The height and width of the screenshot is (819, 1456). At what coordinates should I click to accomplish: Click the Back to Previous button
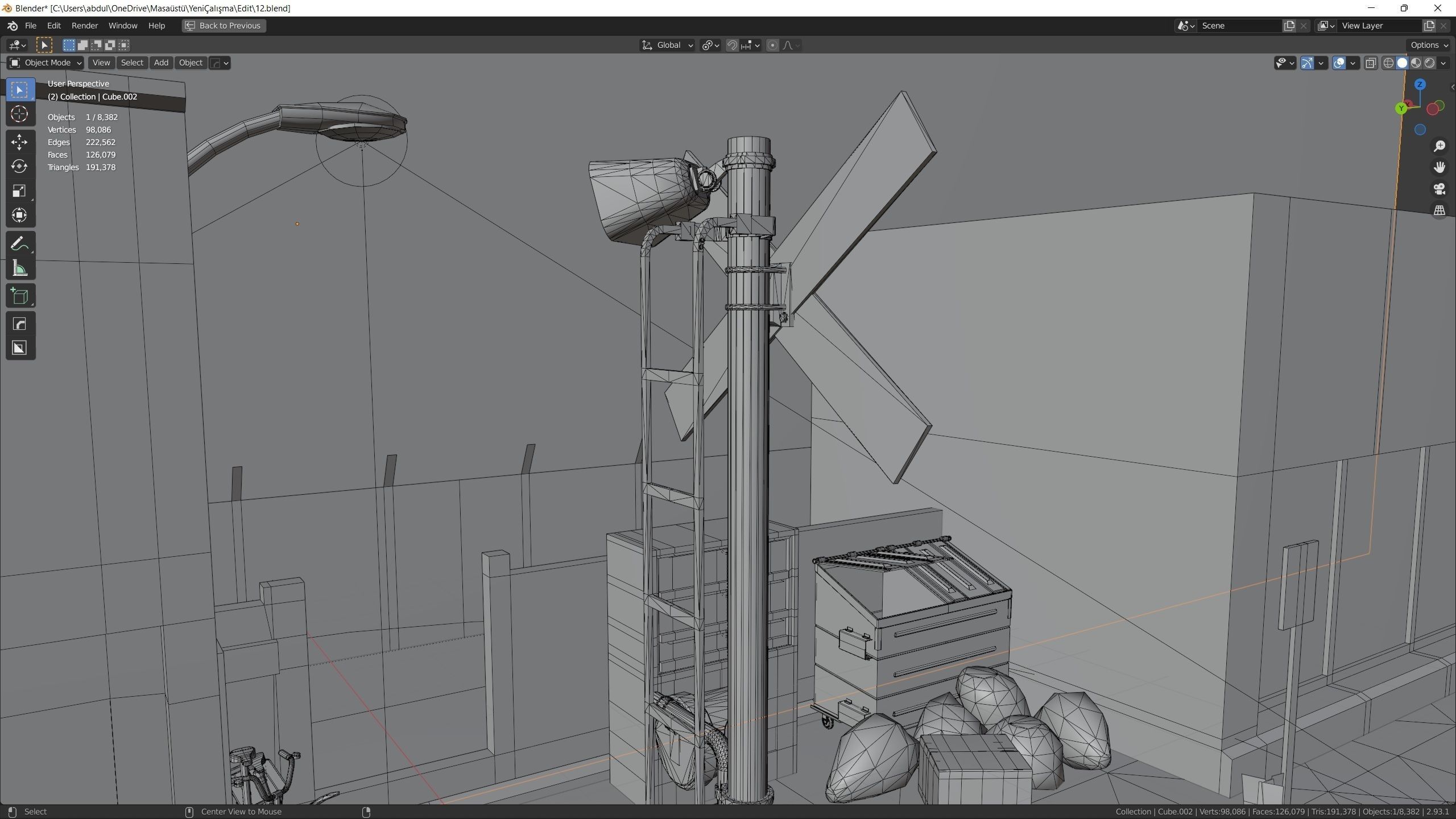(224, 26)
